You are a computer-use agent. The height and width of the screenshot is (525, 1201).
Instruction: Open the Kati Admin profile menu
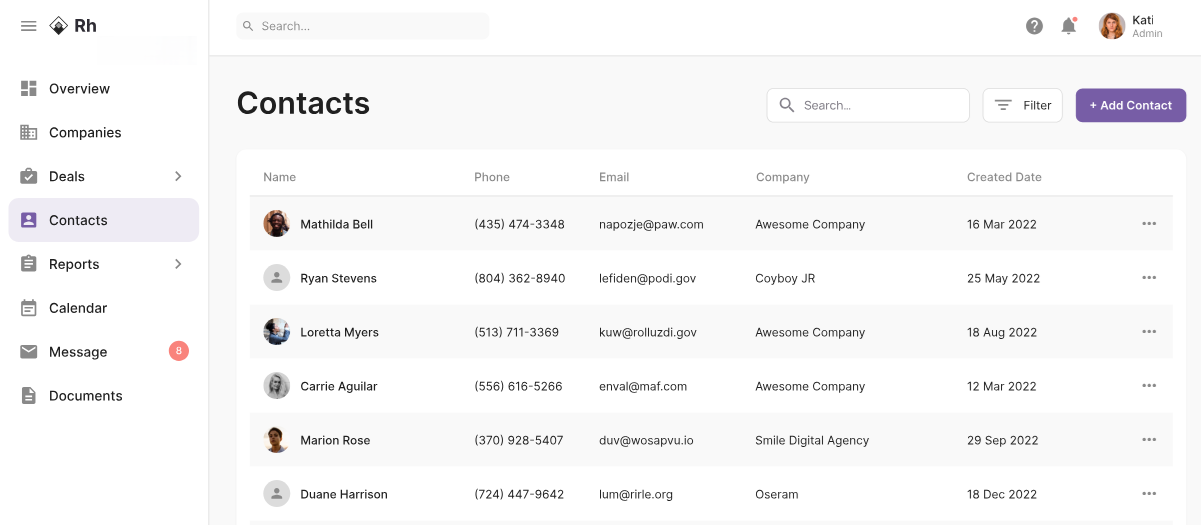(x=1131, y=26)
